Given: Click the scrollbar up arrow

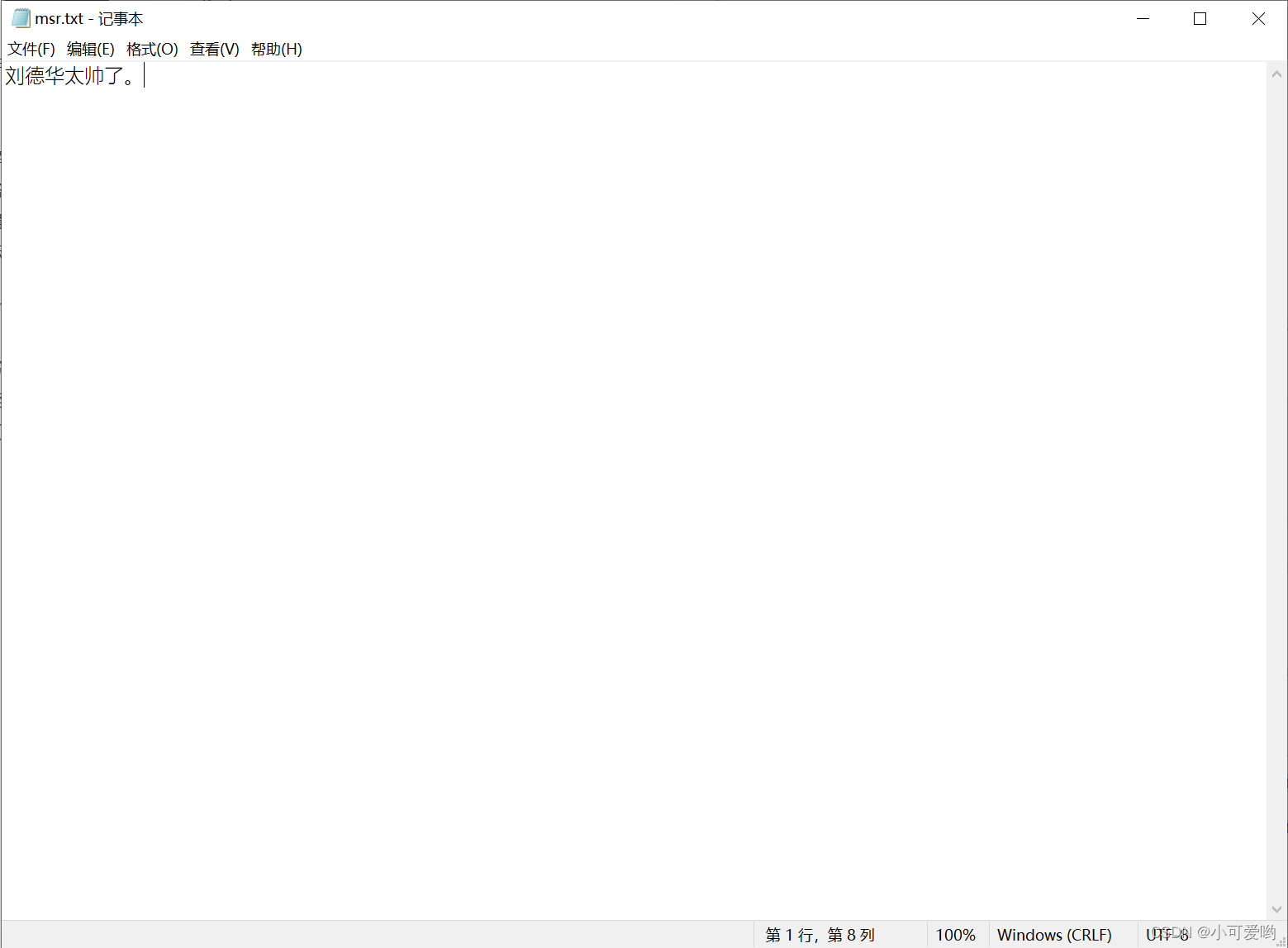Looking at the screenshot, I should pos(1276,74).
